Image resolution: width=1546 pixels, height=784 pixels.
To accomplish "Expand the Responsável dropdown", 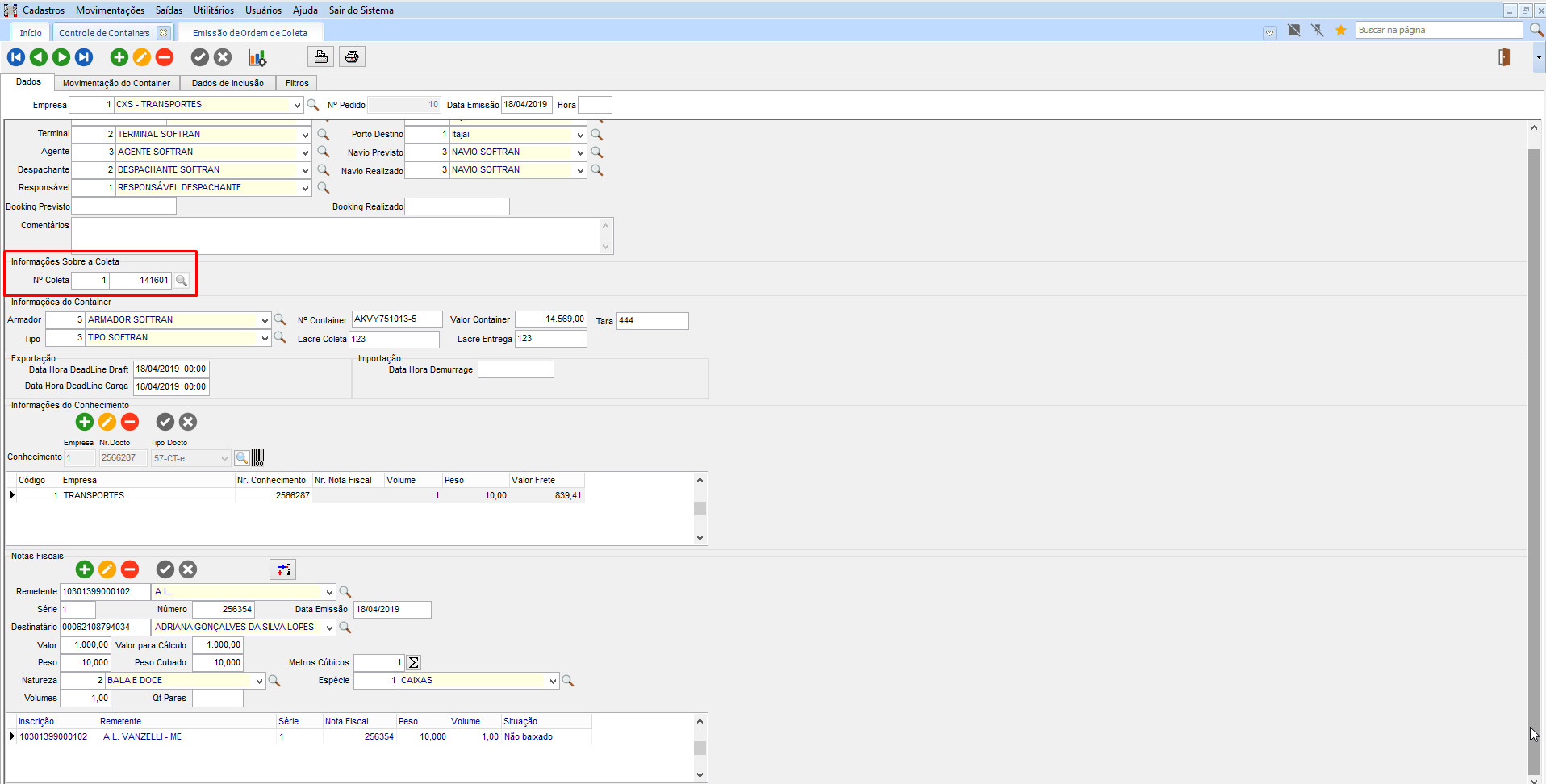I will pyautogui.click(x=305, y=188).
